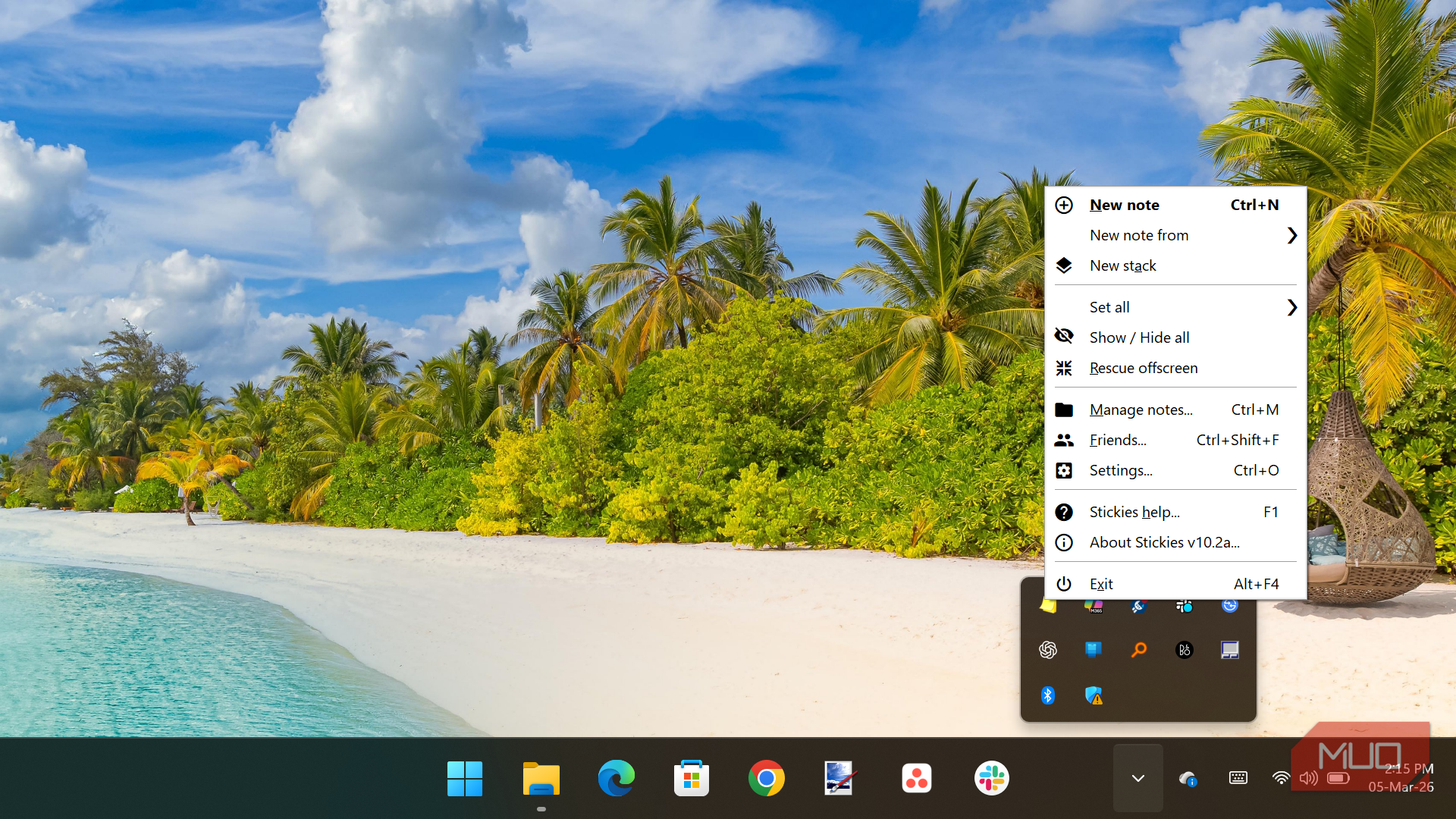The height and width of the screenshot is (819, 1456).
Task: Launch File Explorer from the taskbar
Action: pyautogui.click(x=541, y=779)
